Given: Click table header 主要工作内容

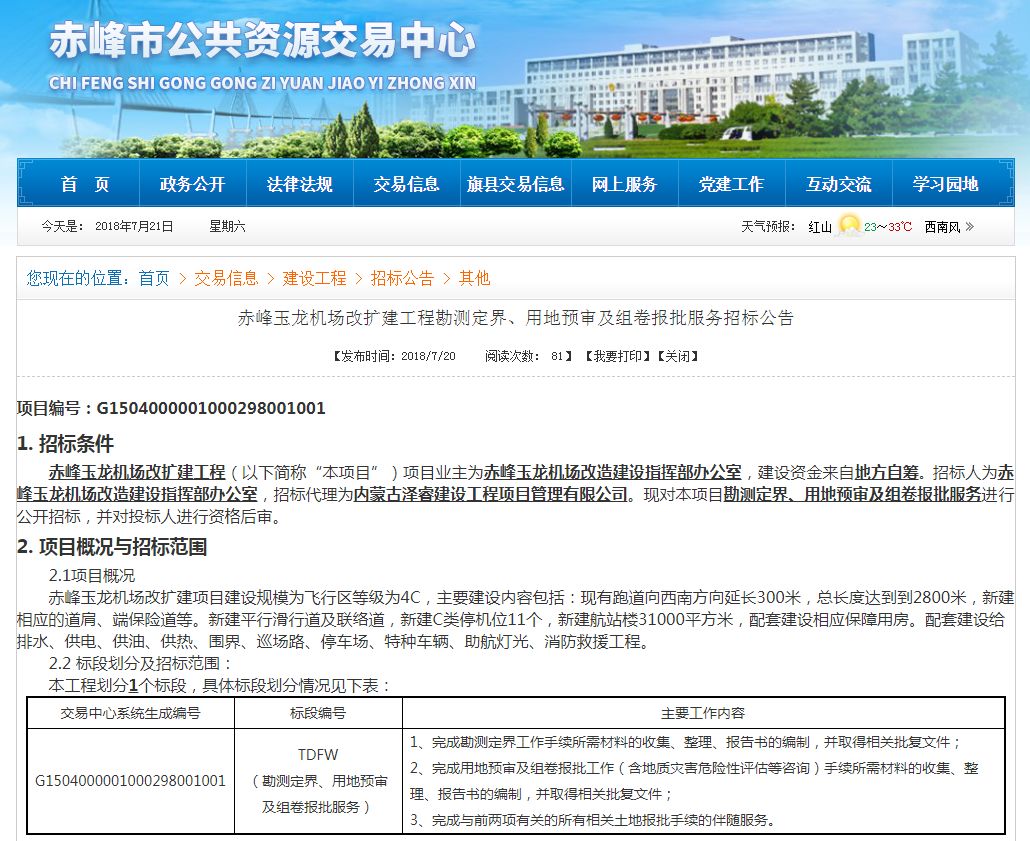Looking at the screenshot, I should click(703, 713).
